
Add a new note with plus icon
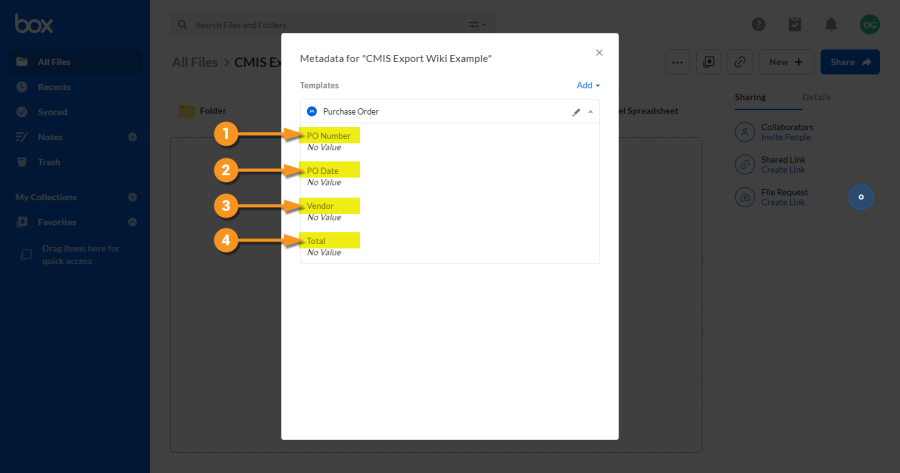[133, 137]
